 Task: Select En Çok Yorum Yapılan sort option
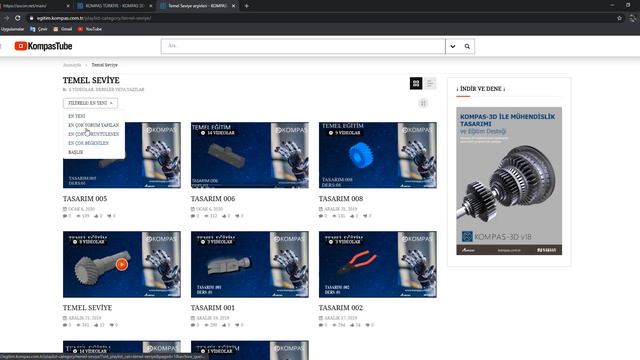(93, 125)
